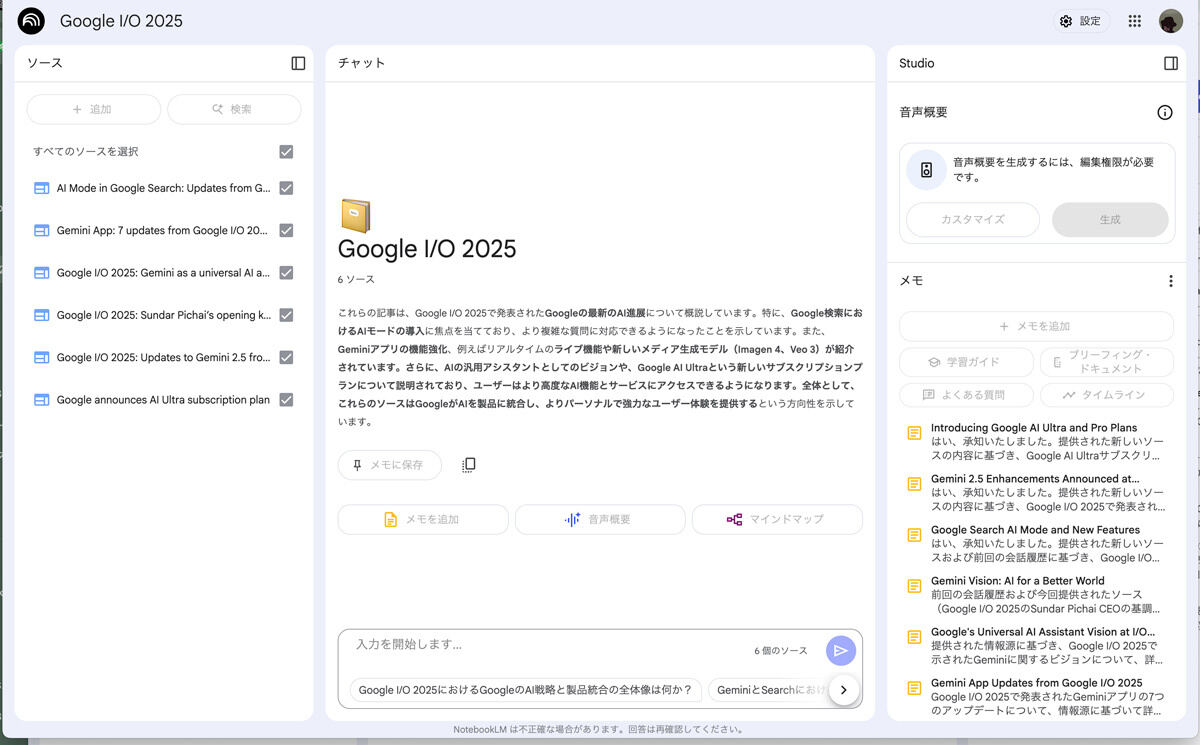Click note icon for Introducing Google AI Ultra
This screenshot has height=745, width=1200.
click(913, 433)
